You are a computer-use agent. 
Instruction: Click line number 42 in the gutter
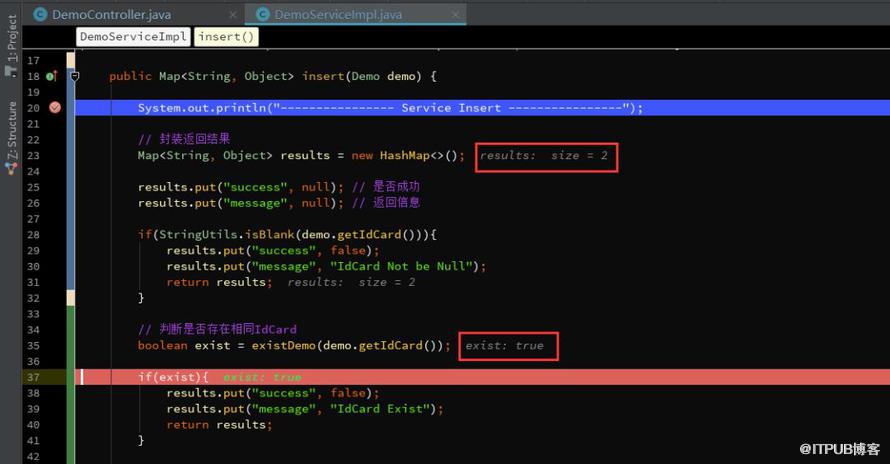(33, 456)
